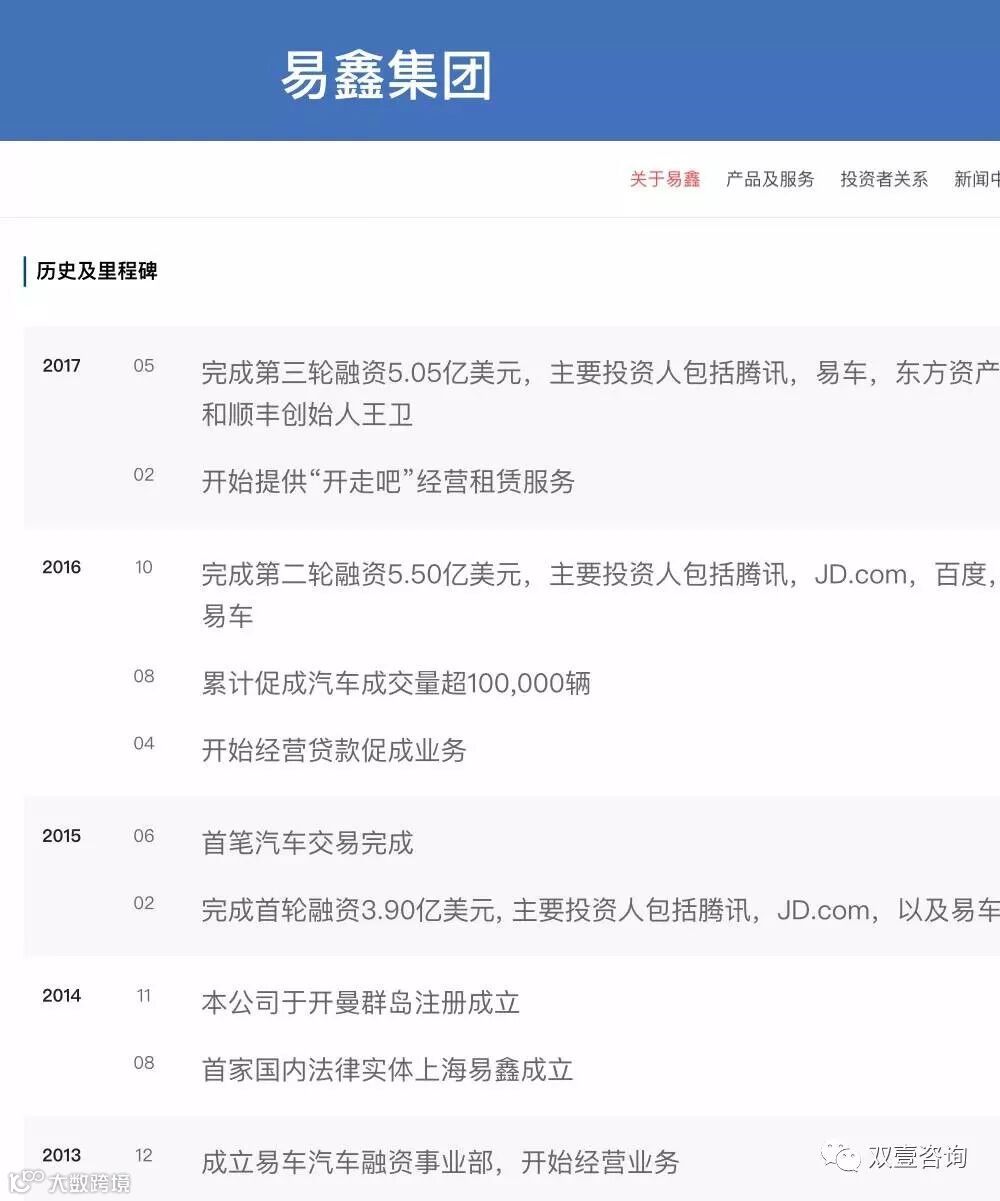
Task: Click month 06 beside the 2015 label
Action: pos(144,836)
